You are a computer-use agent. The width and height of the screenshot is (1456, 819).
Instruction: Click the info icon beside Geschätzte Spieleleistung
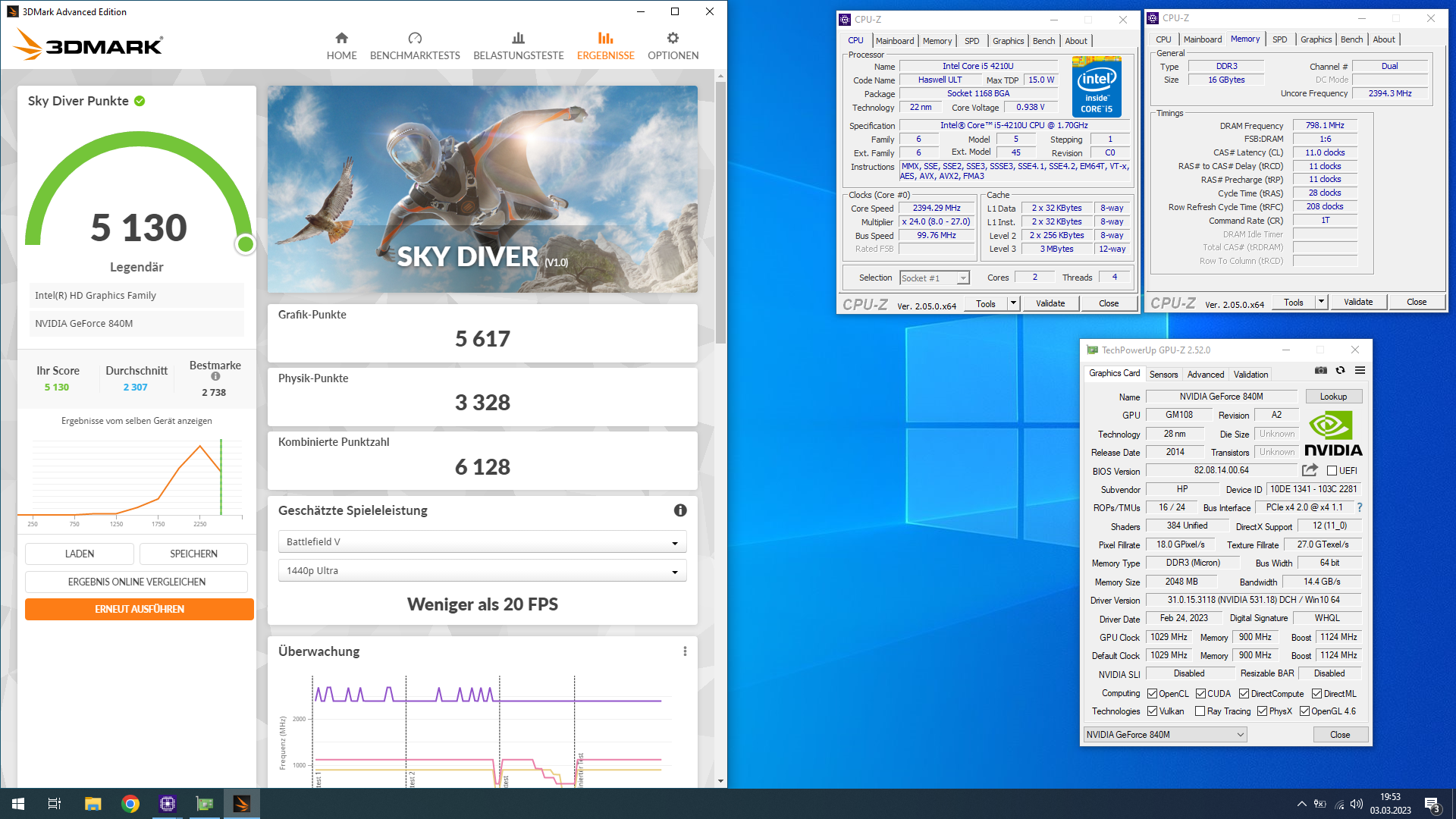(680, 510)
